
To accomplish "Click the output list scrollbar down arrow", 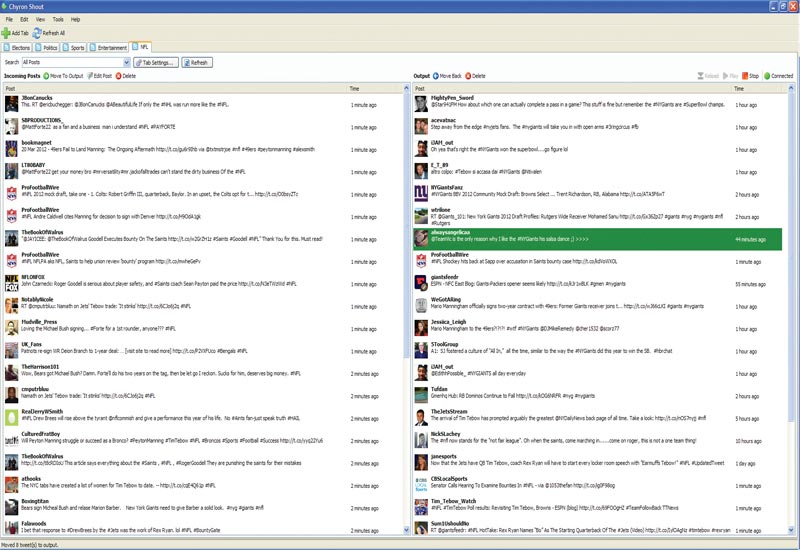I will 791,531.
